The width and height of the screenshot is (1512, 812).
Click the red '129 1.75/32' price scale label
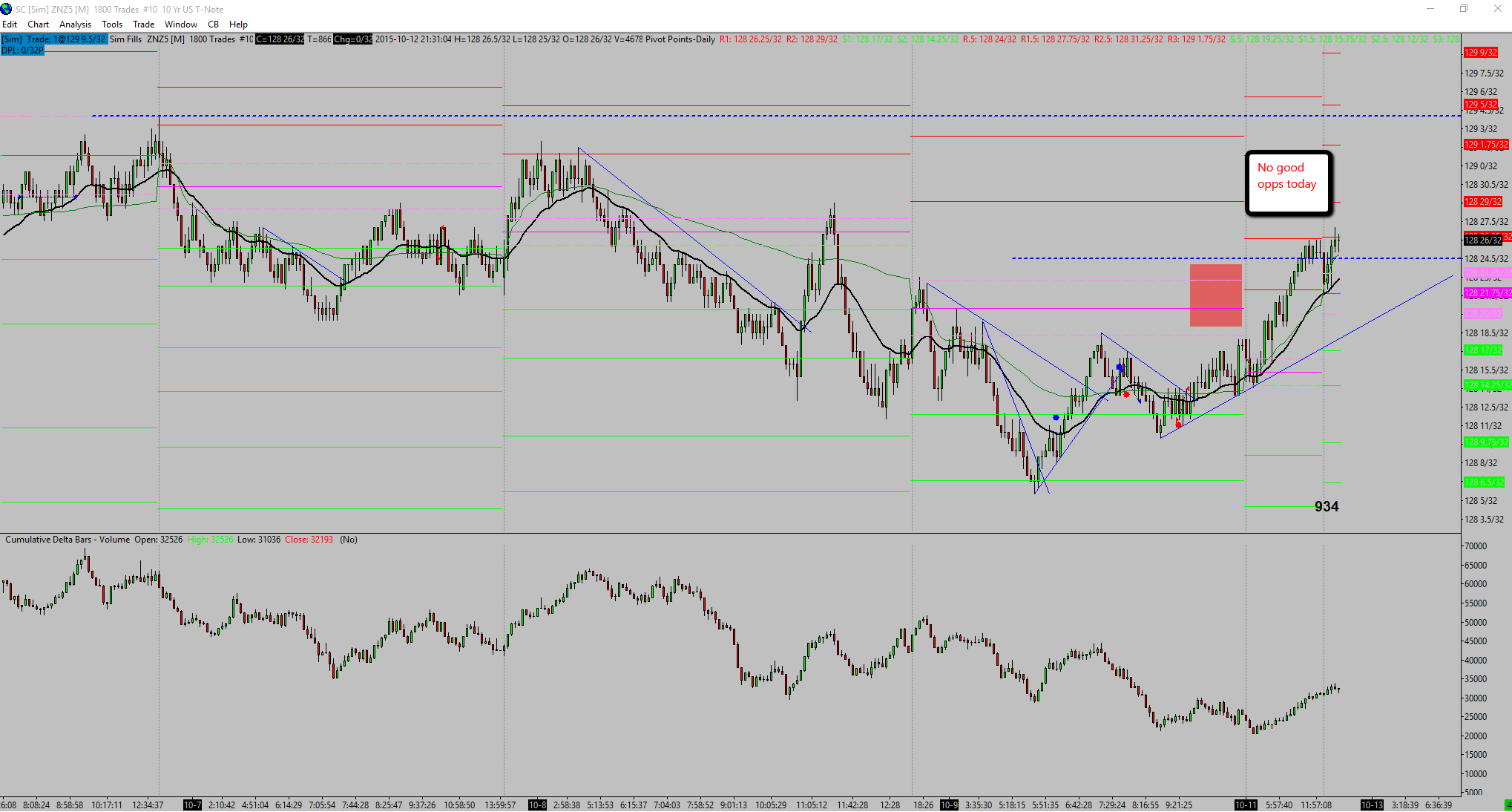click(x=1486, y=145)
